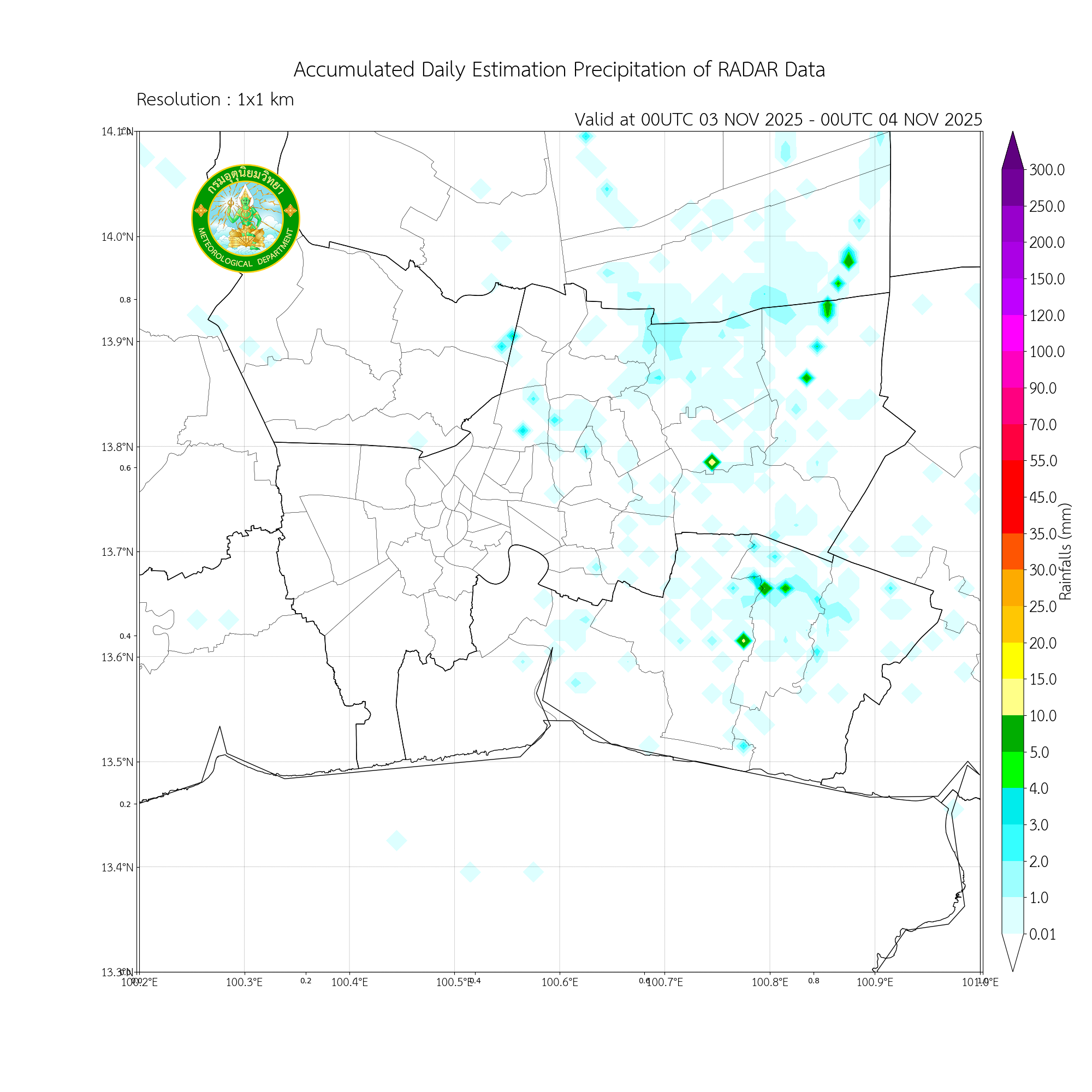1092x1092 pixels.
Task: Click the 13.5°N latitude axis label
Action: click(117, 762)
